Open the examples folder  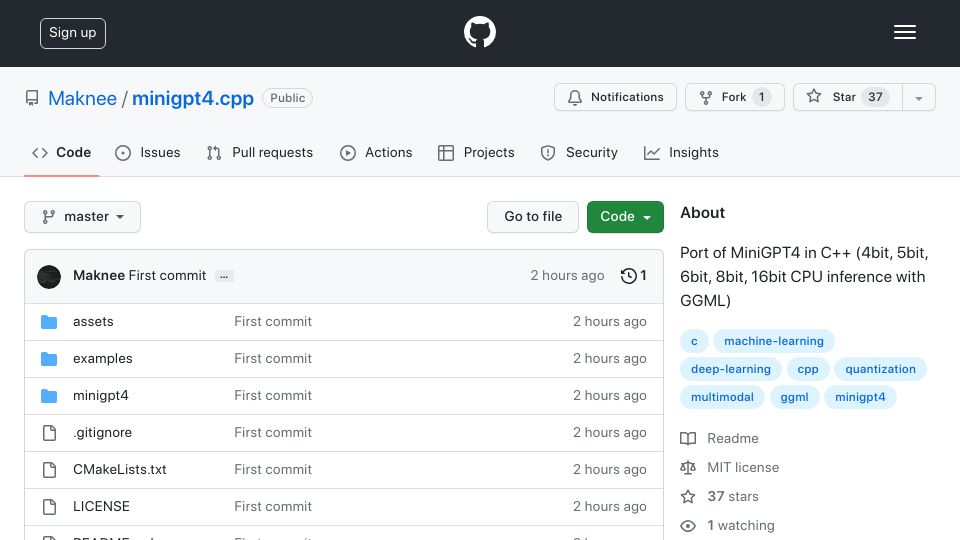103,359
